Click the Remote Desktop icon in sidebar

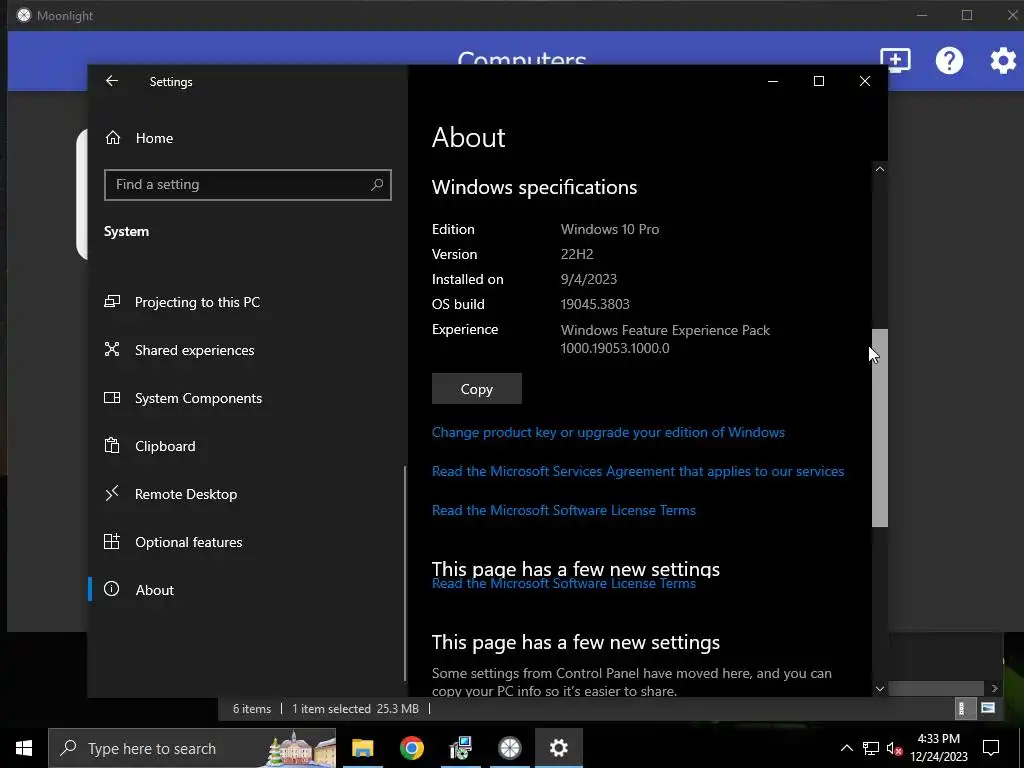pos(112,494)
